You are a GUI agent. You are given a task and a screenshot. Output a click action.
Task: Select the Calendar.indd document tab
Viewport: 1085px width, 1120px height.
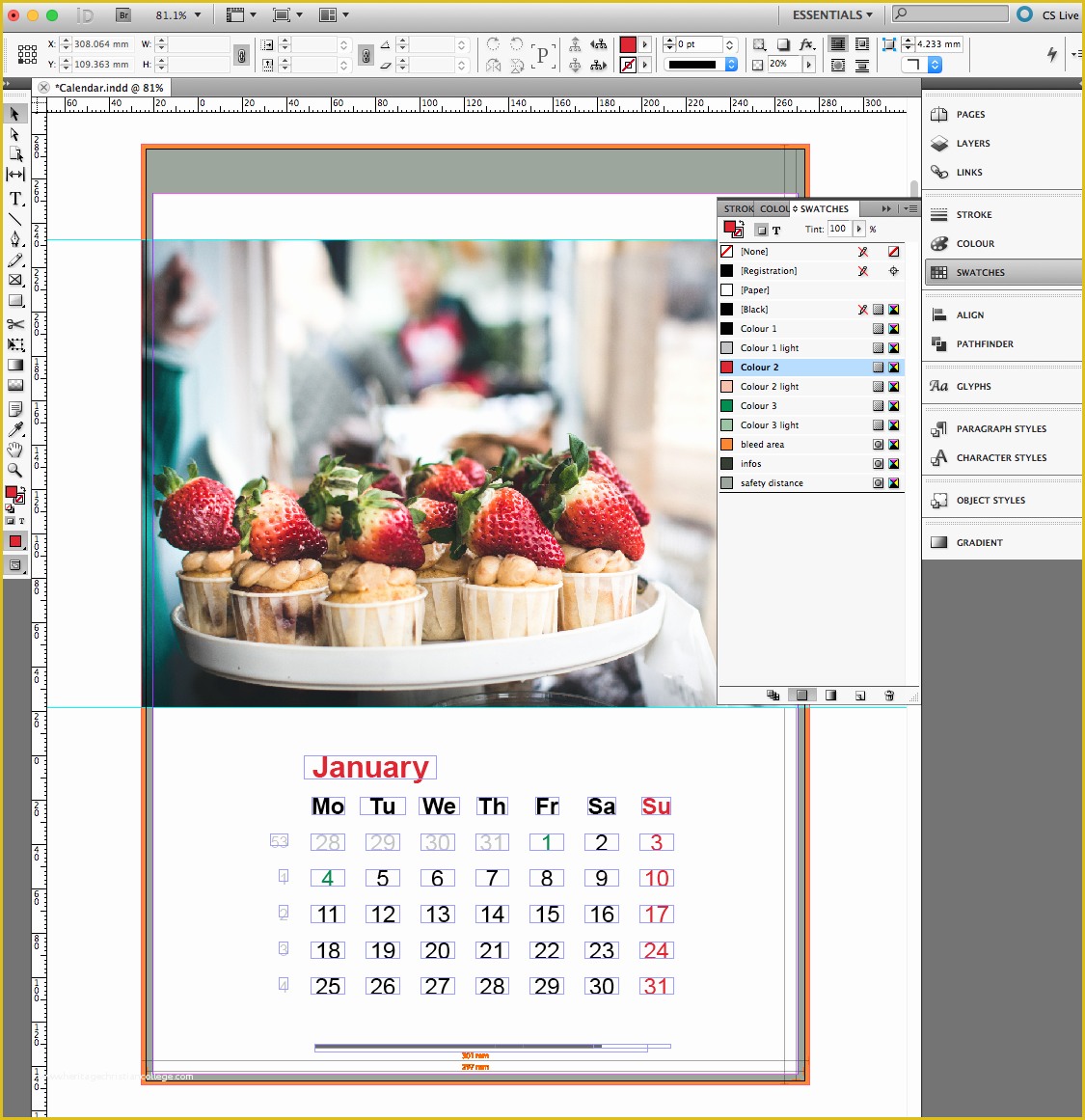(x=109, y=88)
